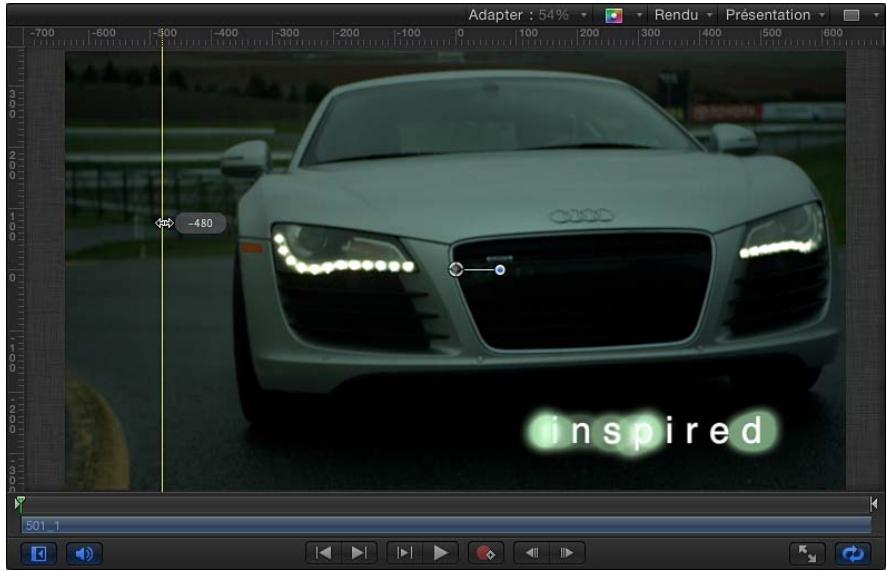Click the green playhead marker

click(x=20, y=502)
